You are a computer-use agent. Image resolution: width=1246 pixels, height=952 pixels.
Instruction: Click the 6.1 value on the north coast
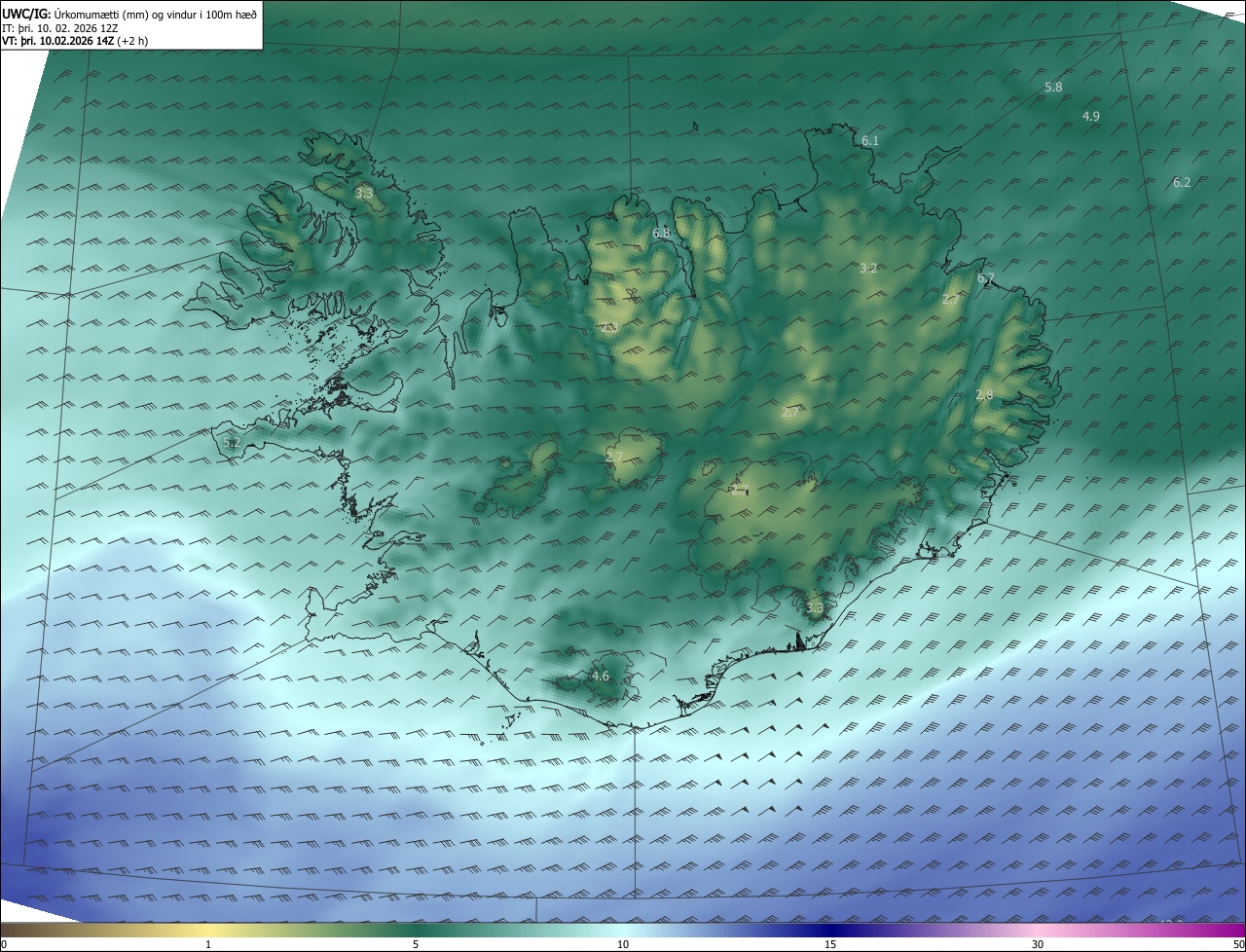point(870,140)
